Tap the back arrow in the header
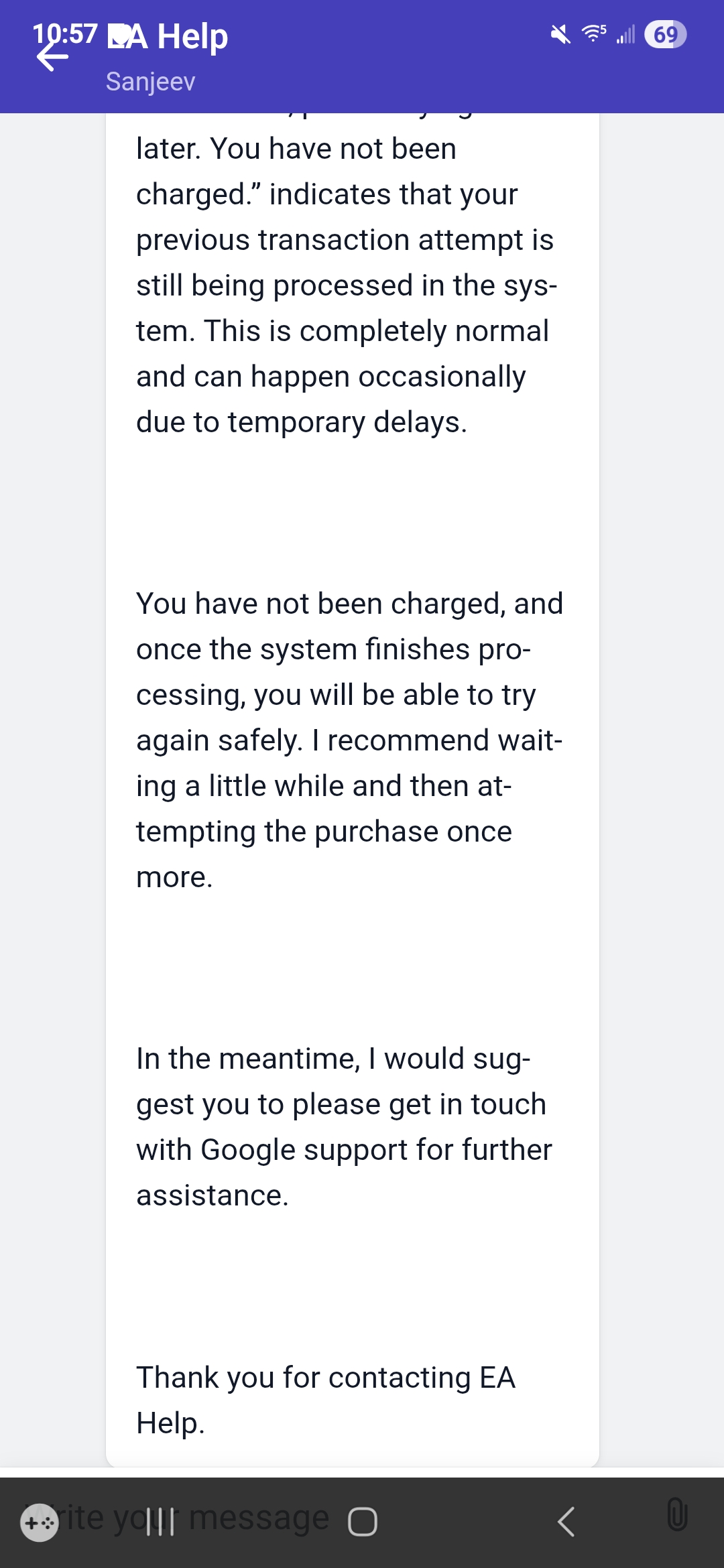This screenshot has width=724, height=1568. [x=52, y=56]
